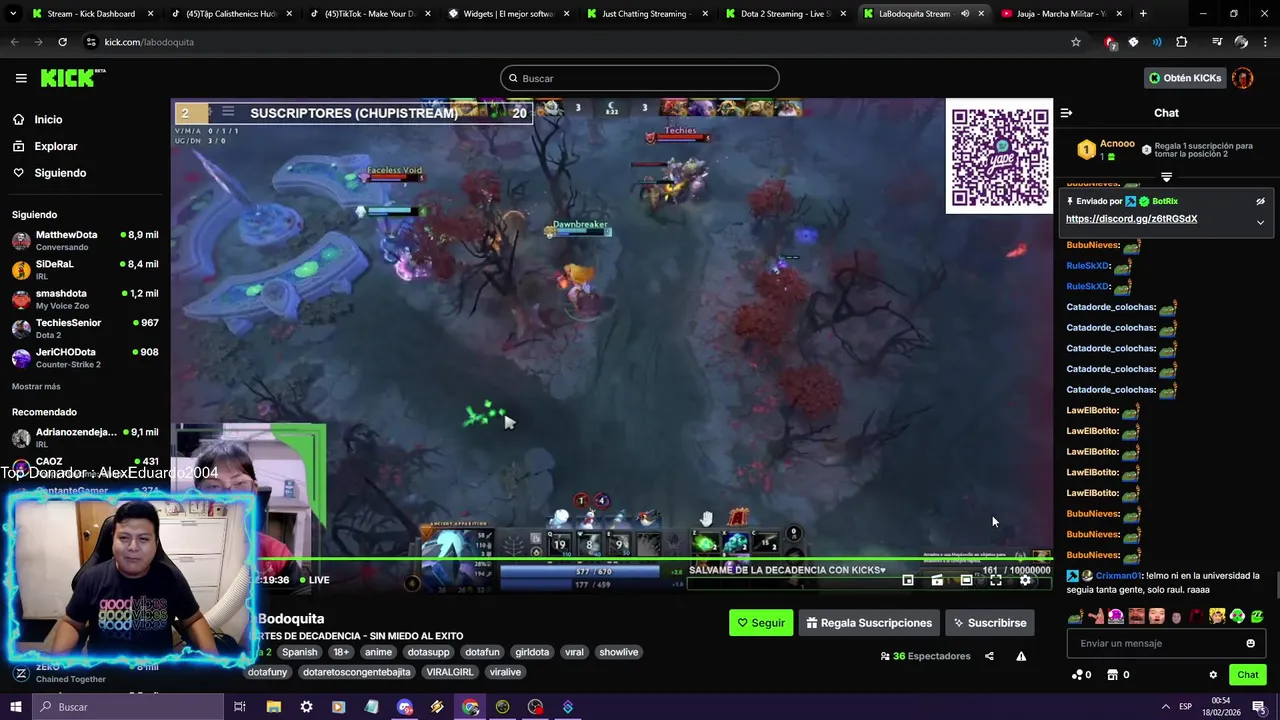Toggle the Kick sidebar hamburger menu
1280x720 pixels.
point(21,78)
